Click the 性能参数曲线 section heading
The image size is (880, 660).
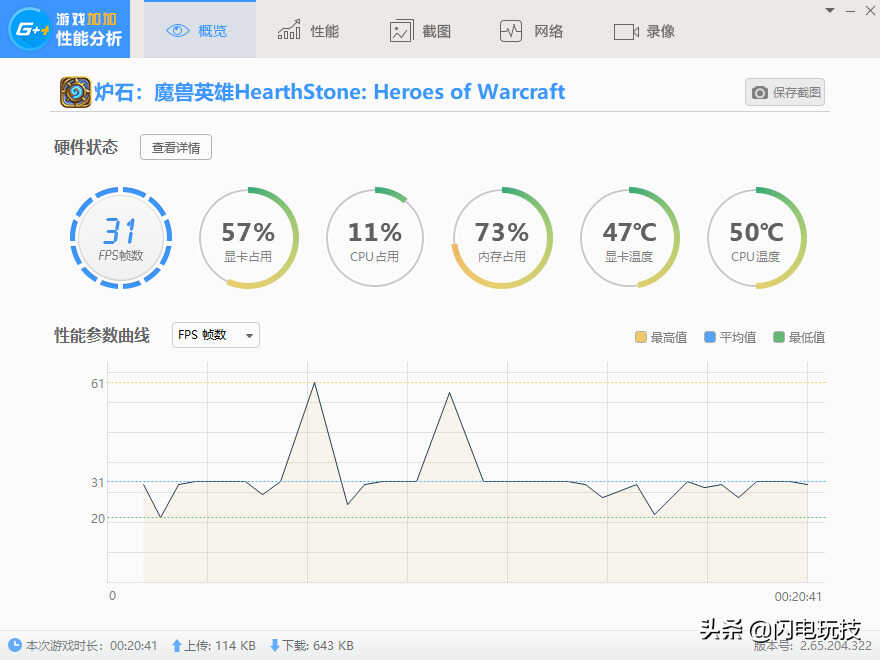pyautogui.click(x=102, y=335)
